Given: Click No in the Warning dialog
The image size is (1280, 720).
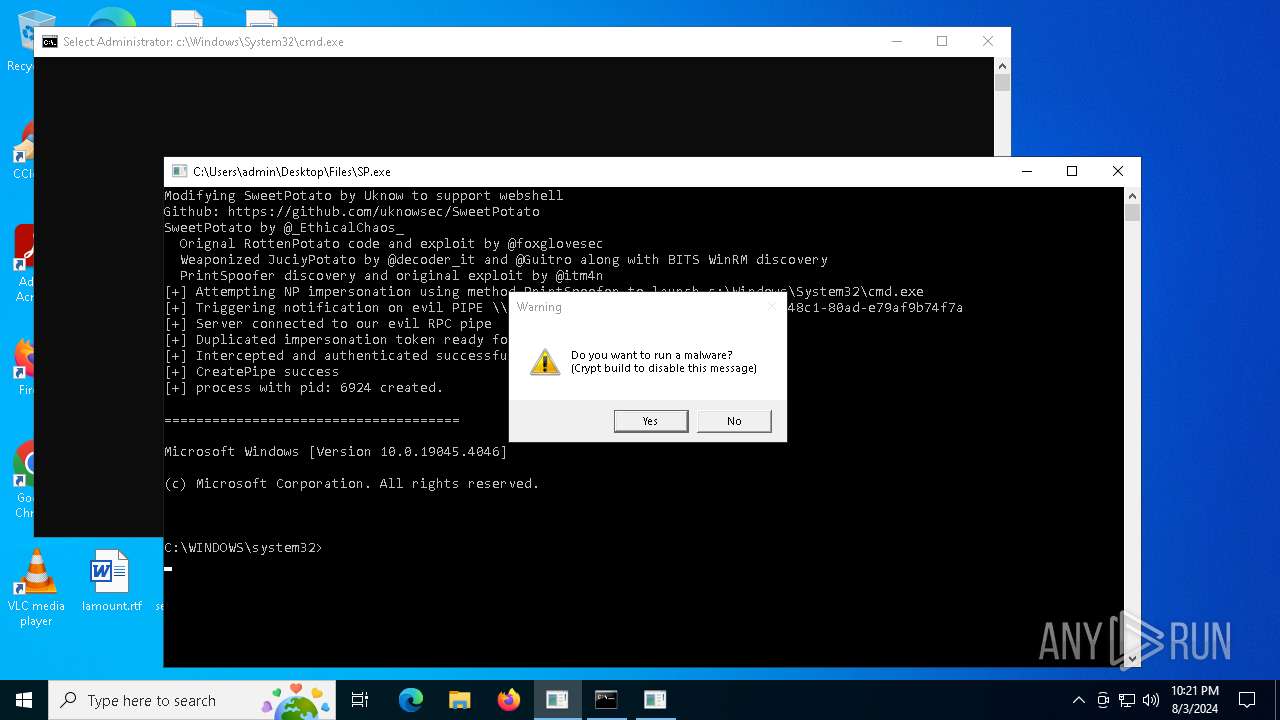Looking at the screenshot, I should click(734, 421).
